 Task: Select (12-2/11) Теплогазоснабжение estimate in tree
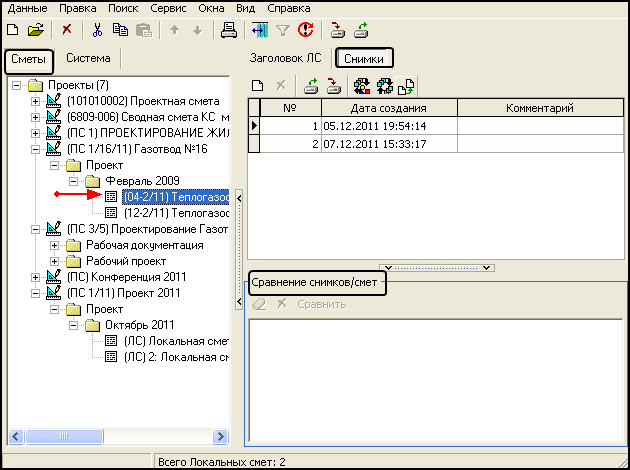click(176, 213)
